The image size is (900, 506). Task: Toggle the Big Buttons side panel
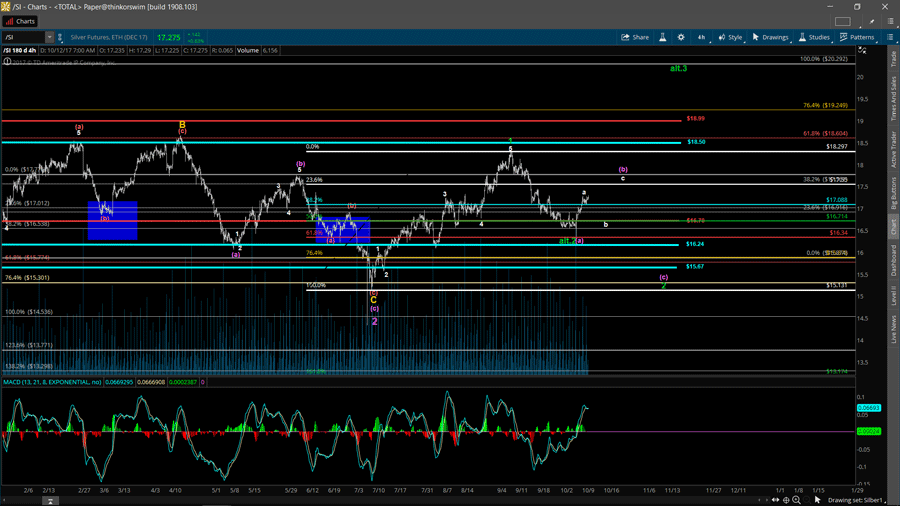(893, 192)
